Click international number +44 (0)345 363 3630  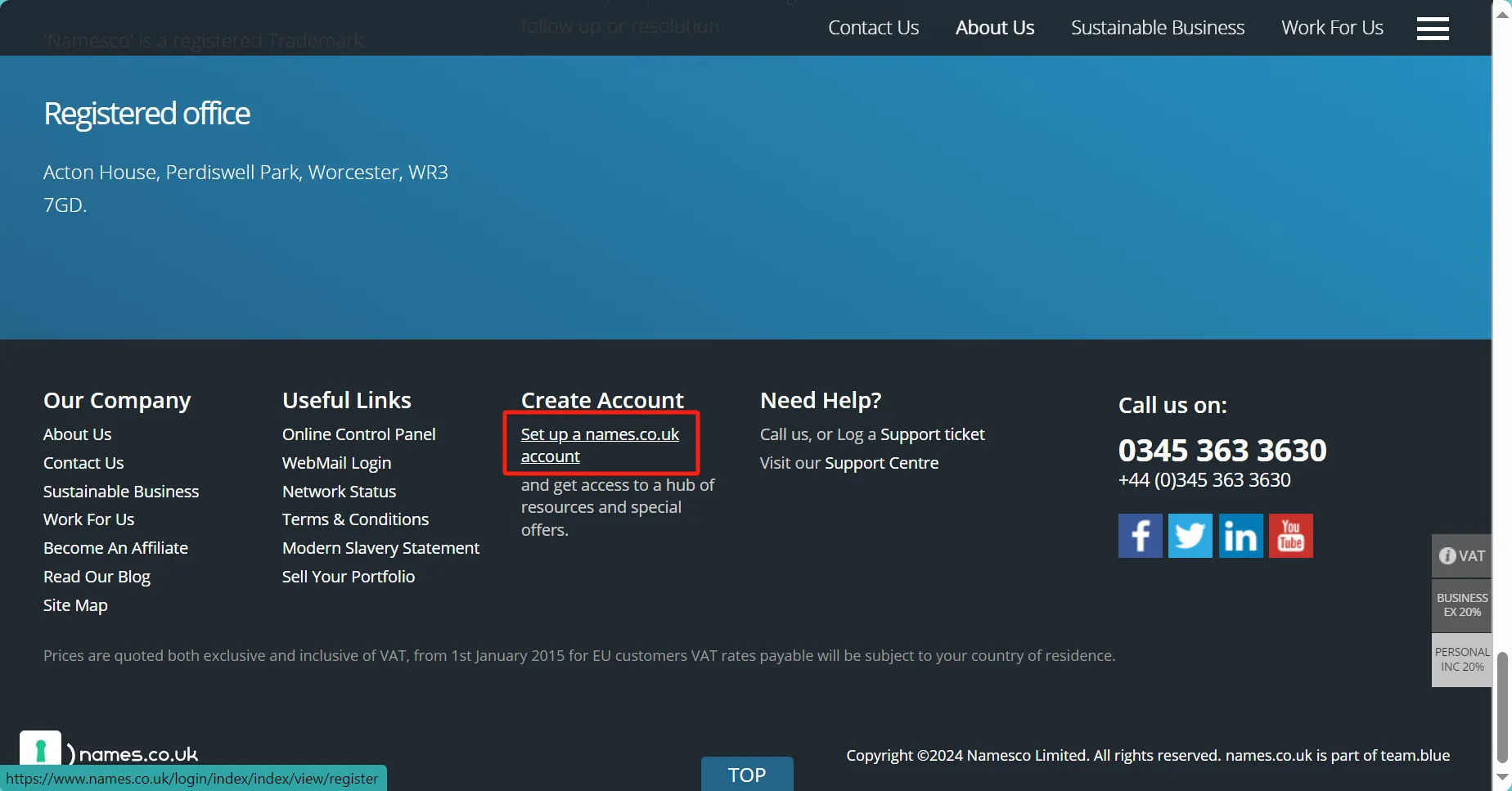1204,480
